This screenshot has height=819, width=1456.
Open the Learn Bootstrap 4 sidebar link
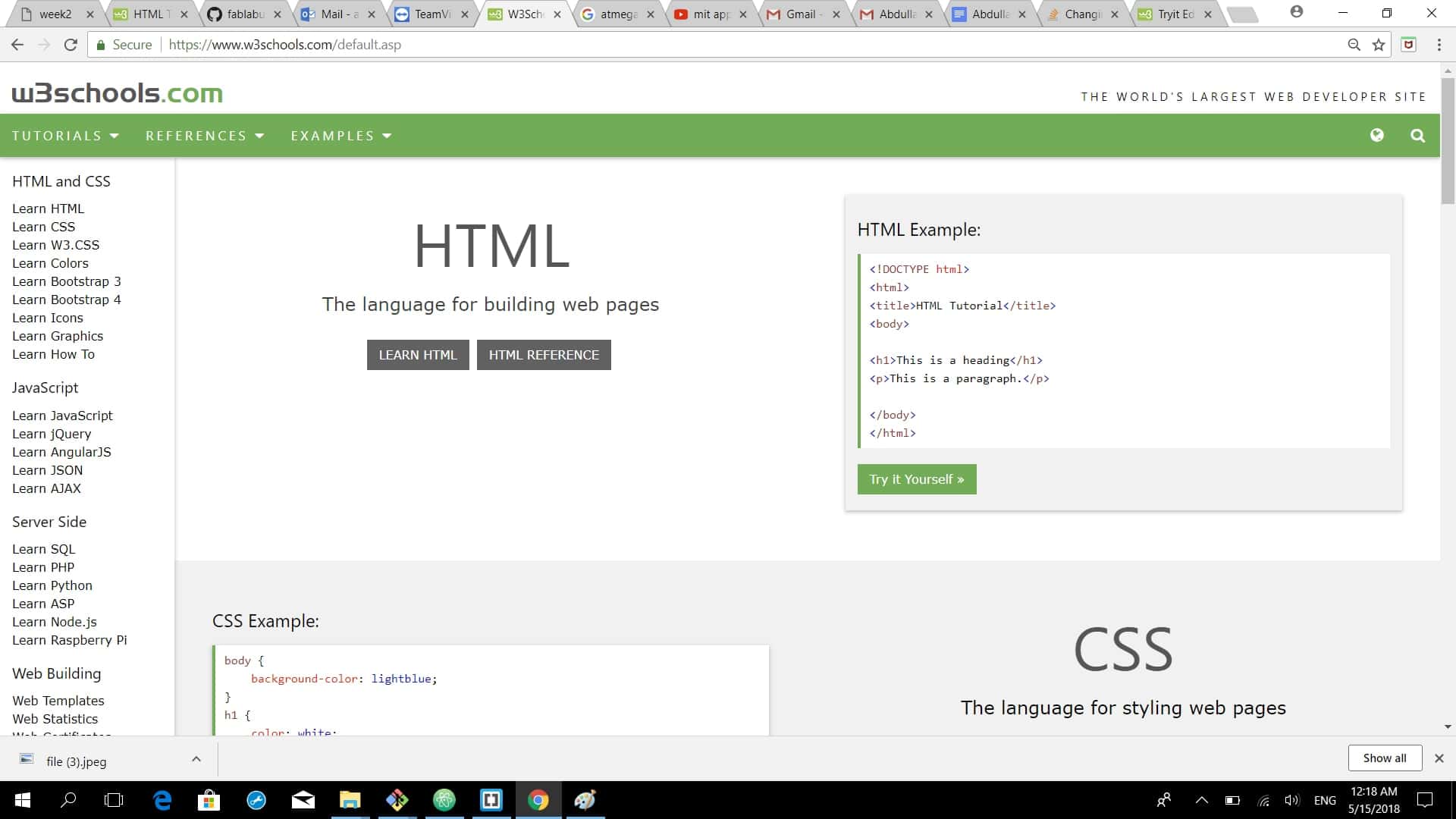pos(67,300)
